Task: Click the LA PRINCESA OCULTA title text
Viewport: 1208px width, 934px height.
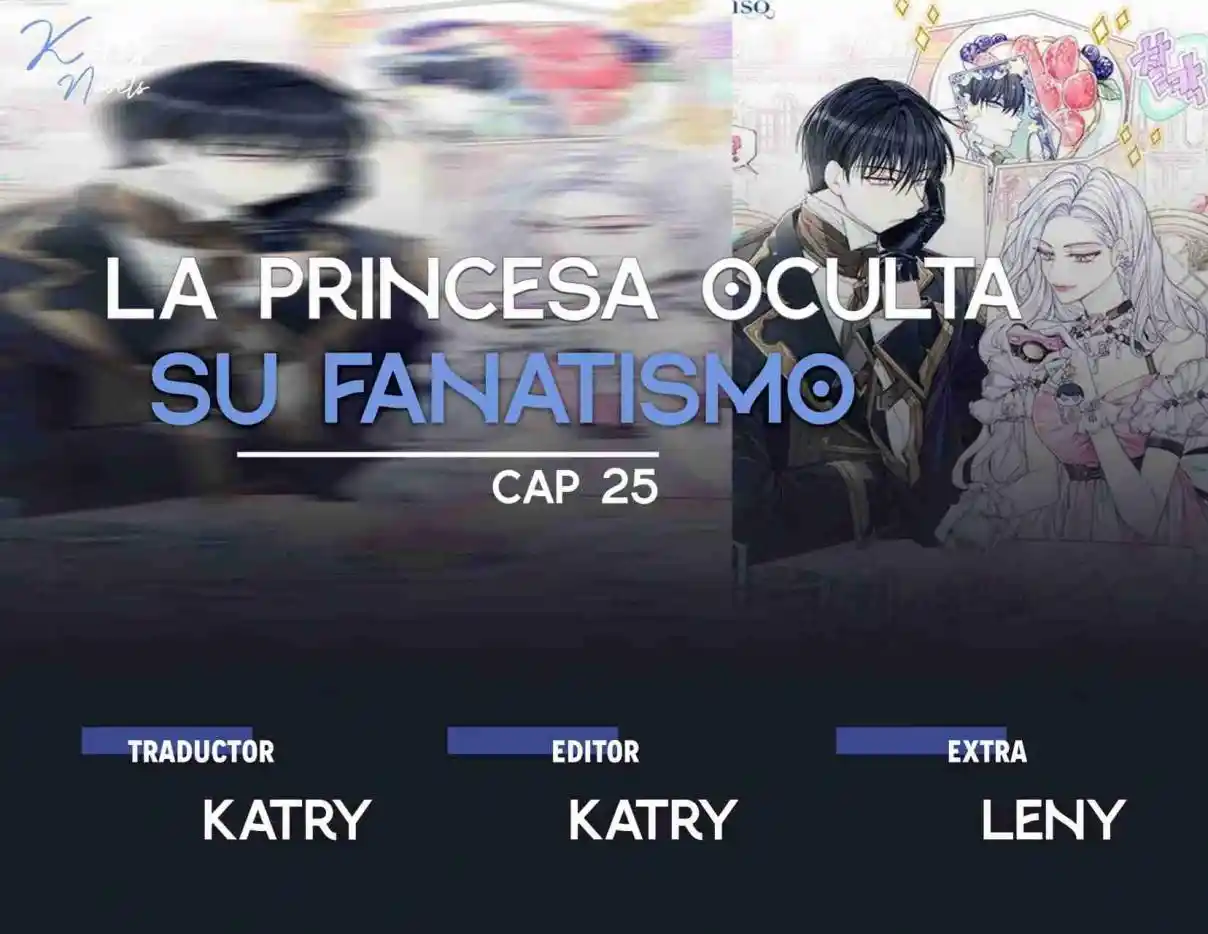Action: (563, 290)
